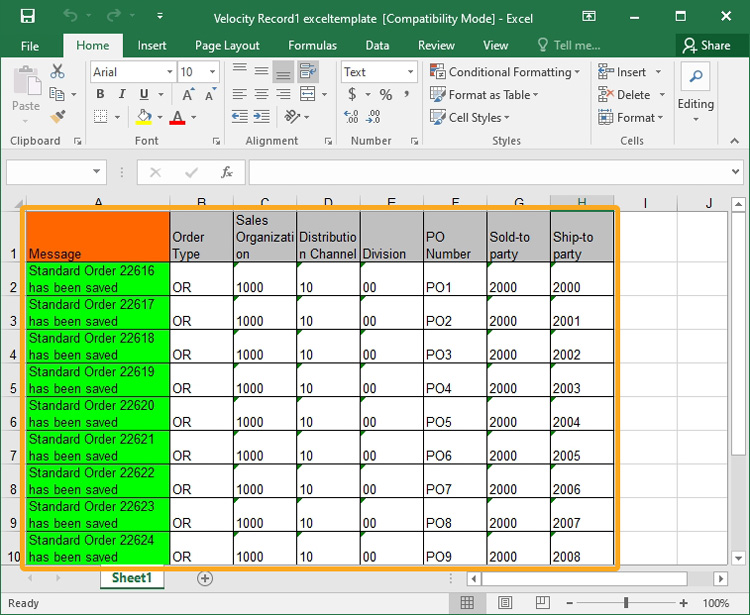The width and height of the screenshot is (750, 615).
Task: Click Align Right icon
Action: tap(283, 94)
